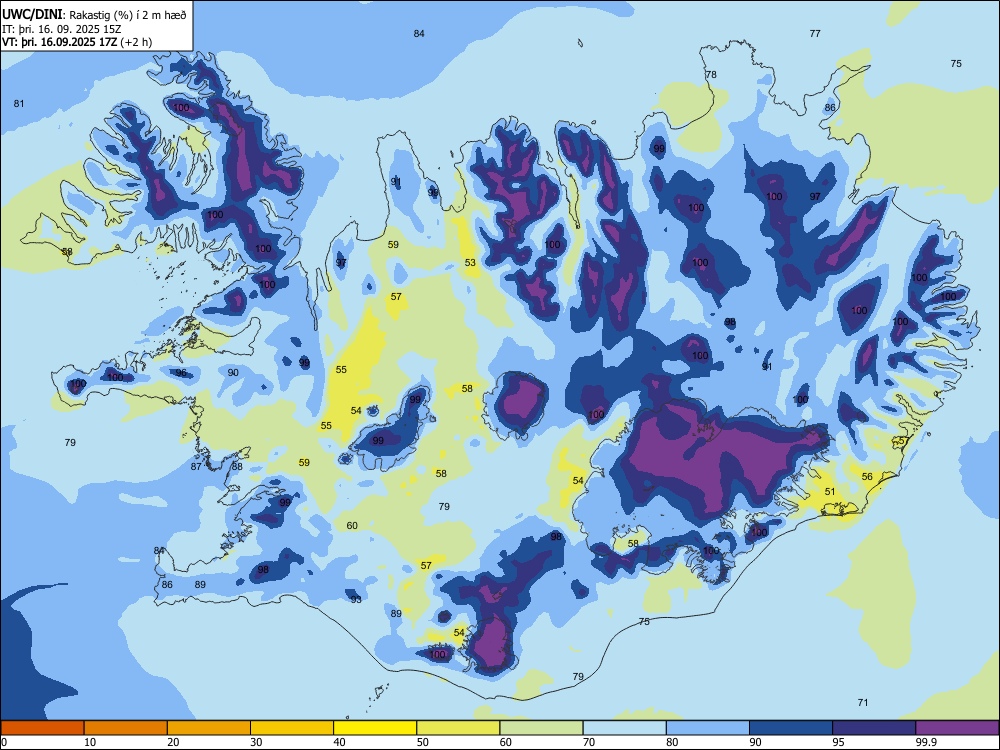Viewport: 1000px width, 750px height.
Task: Click the legend tick label '99.9'
Action: point(926,742)
